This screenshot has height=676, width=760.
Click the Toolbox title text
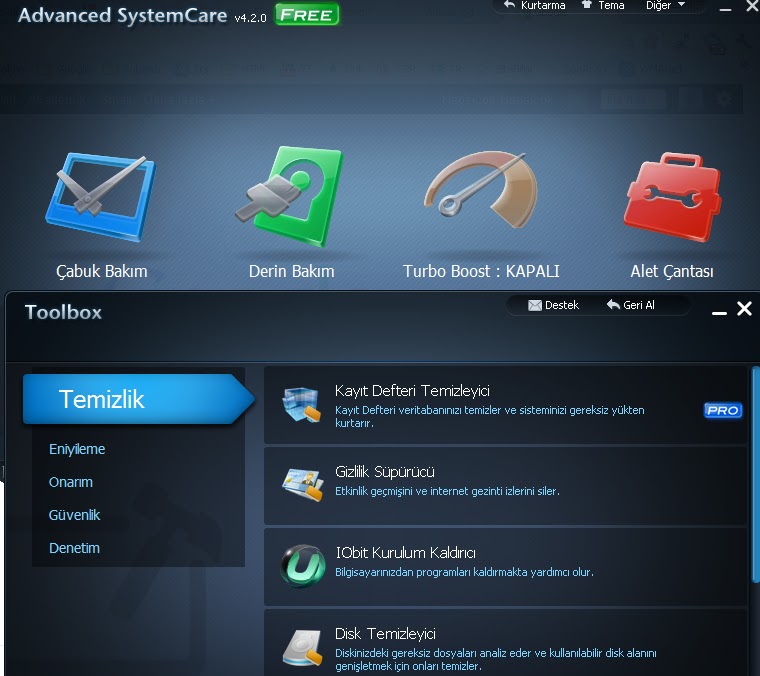[x=63, y=312]
